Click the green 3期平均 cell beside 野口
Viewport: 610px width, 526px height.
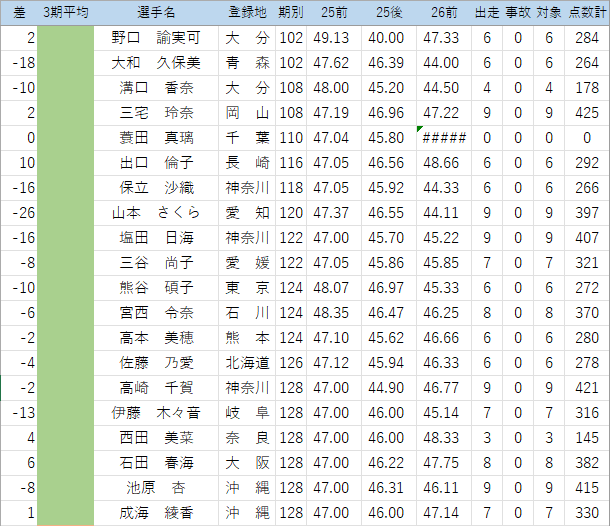66,37
